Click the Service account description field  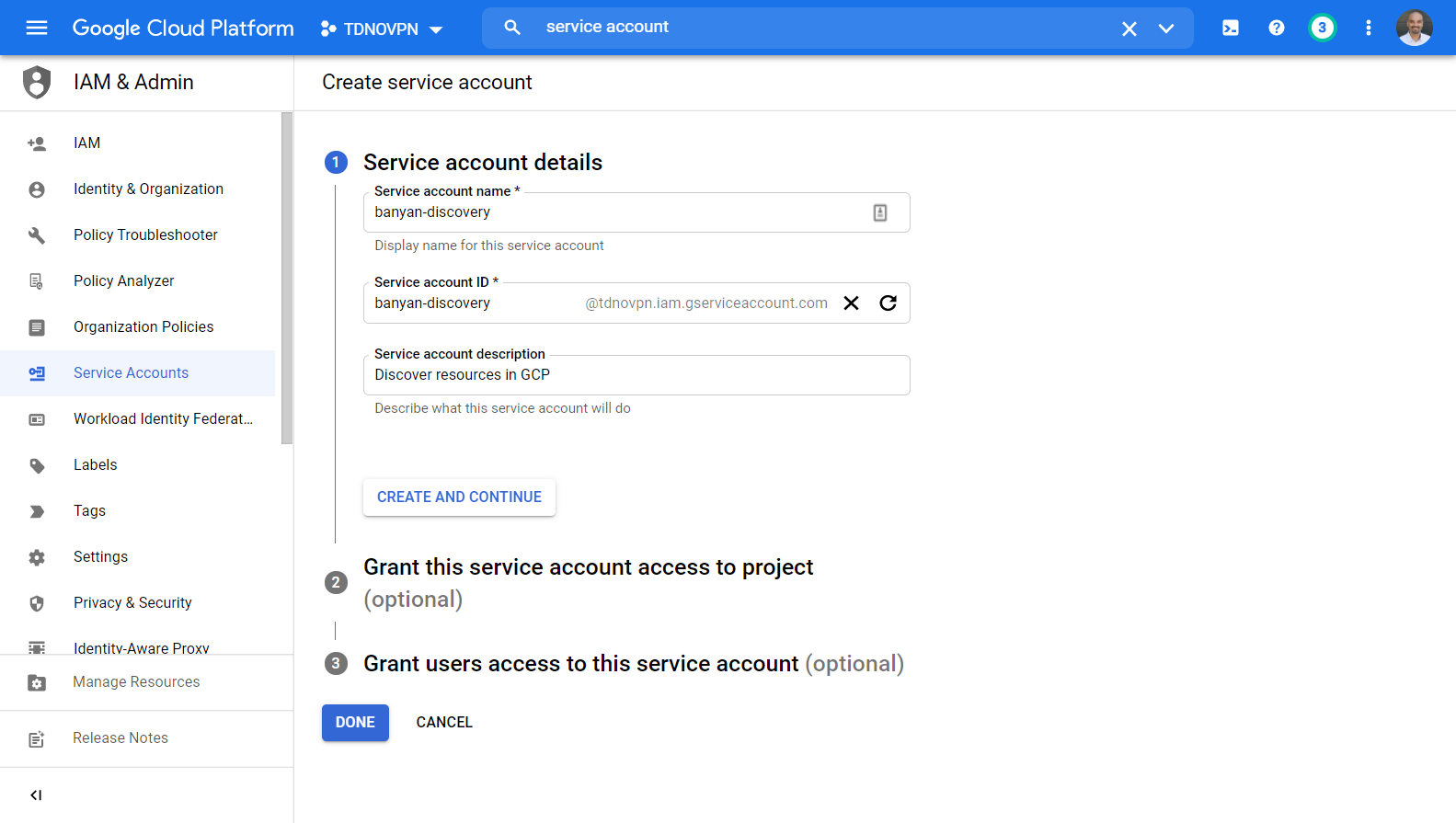pos(636,375)
